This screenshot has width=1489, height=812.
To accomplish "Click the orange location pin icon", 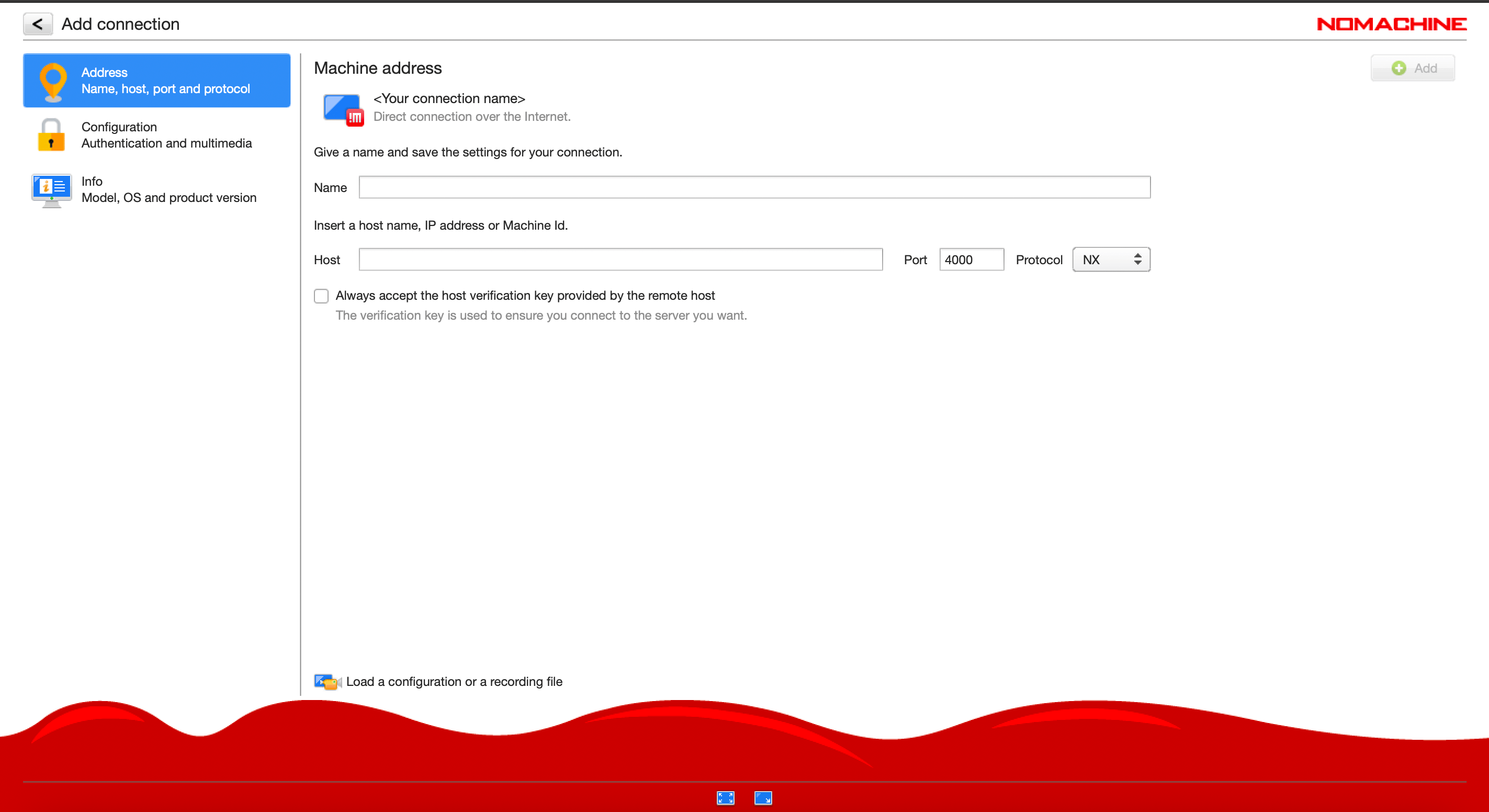I will pos(53,82).
